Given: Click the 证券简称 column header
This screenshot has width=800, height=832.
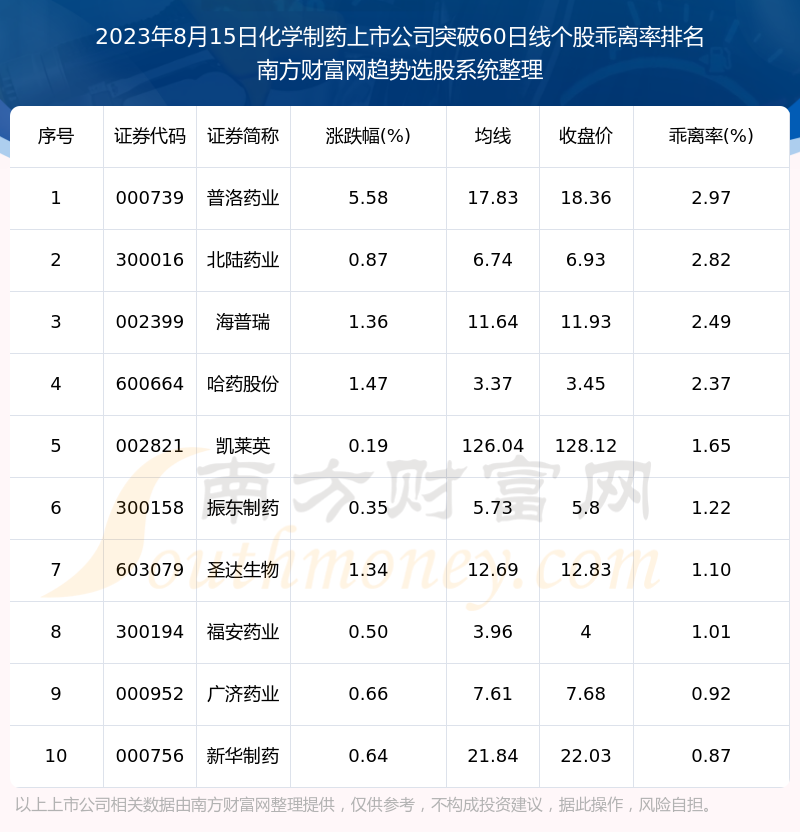Looking at the screenshot, I should pos(243,136).
